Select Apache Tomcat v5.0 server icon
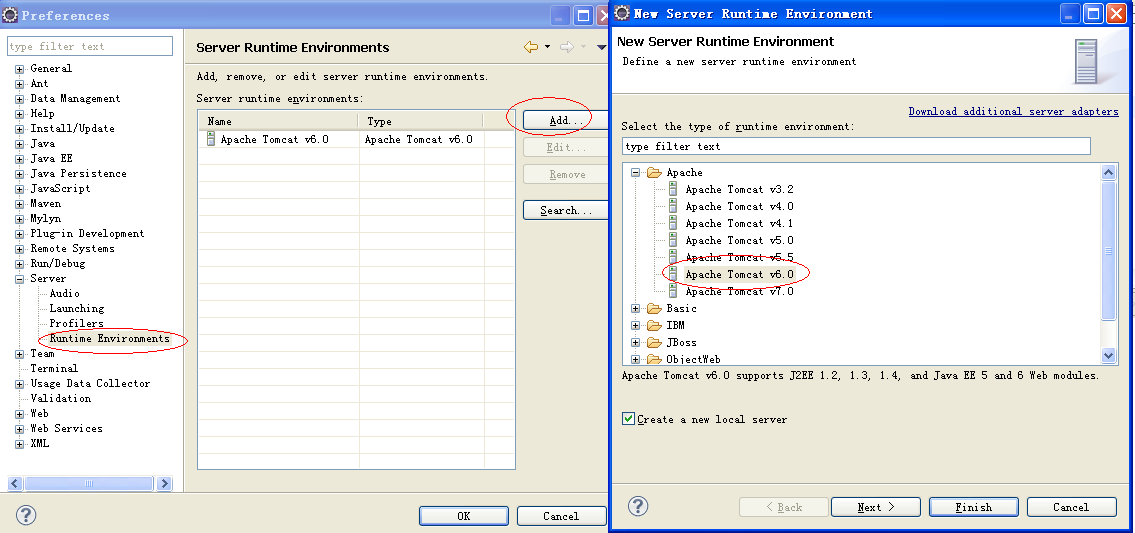Viewport: 1135px width, 533px height. click(x=673, y=240)
